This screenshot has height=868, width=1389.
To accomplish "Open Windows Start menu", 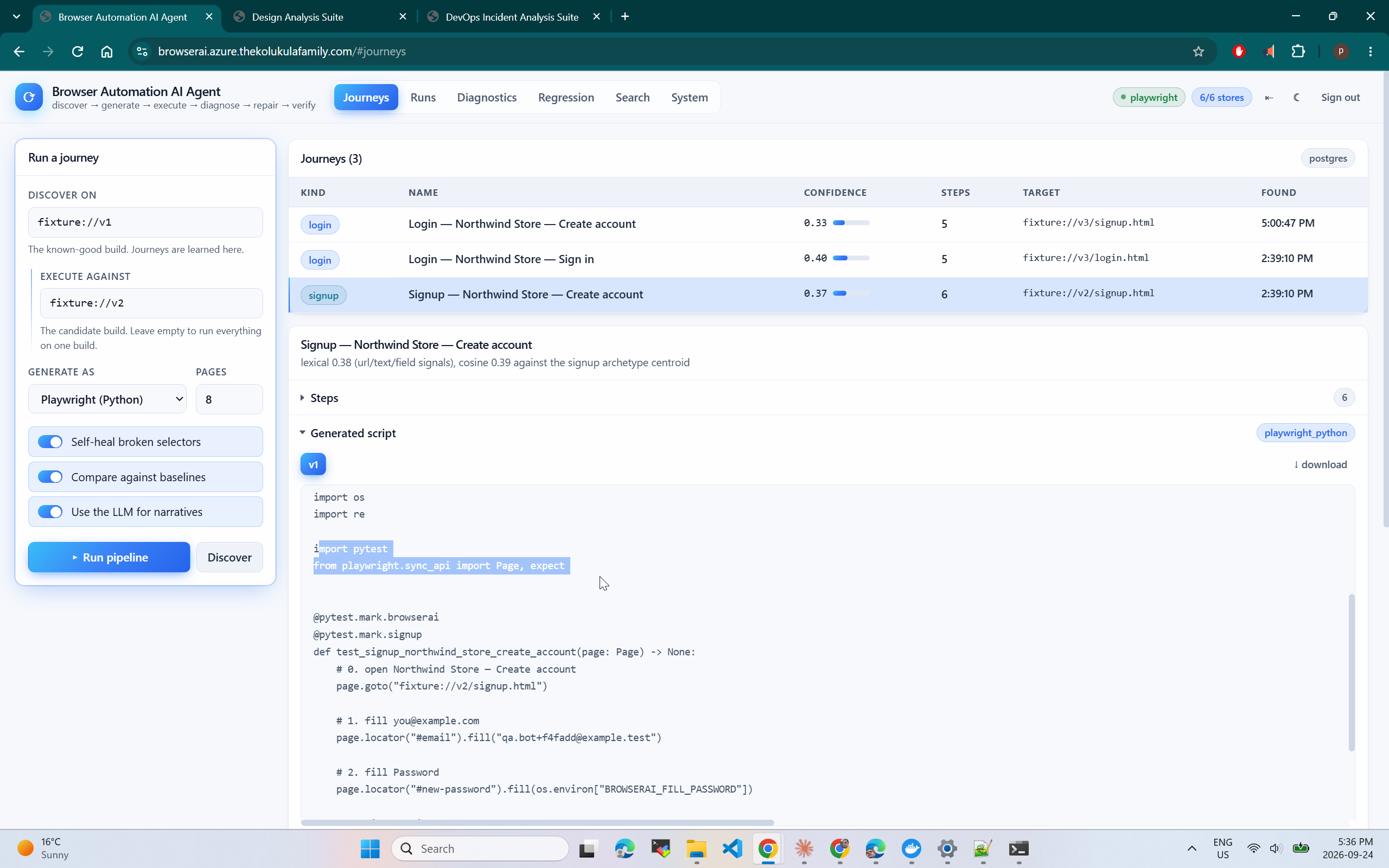I will [x=370, y=848].
